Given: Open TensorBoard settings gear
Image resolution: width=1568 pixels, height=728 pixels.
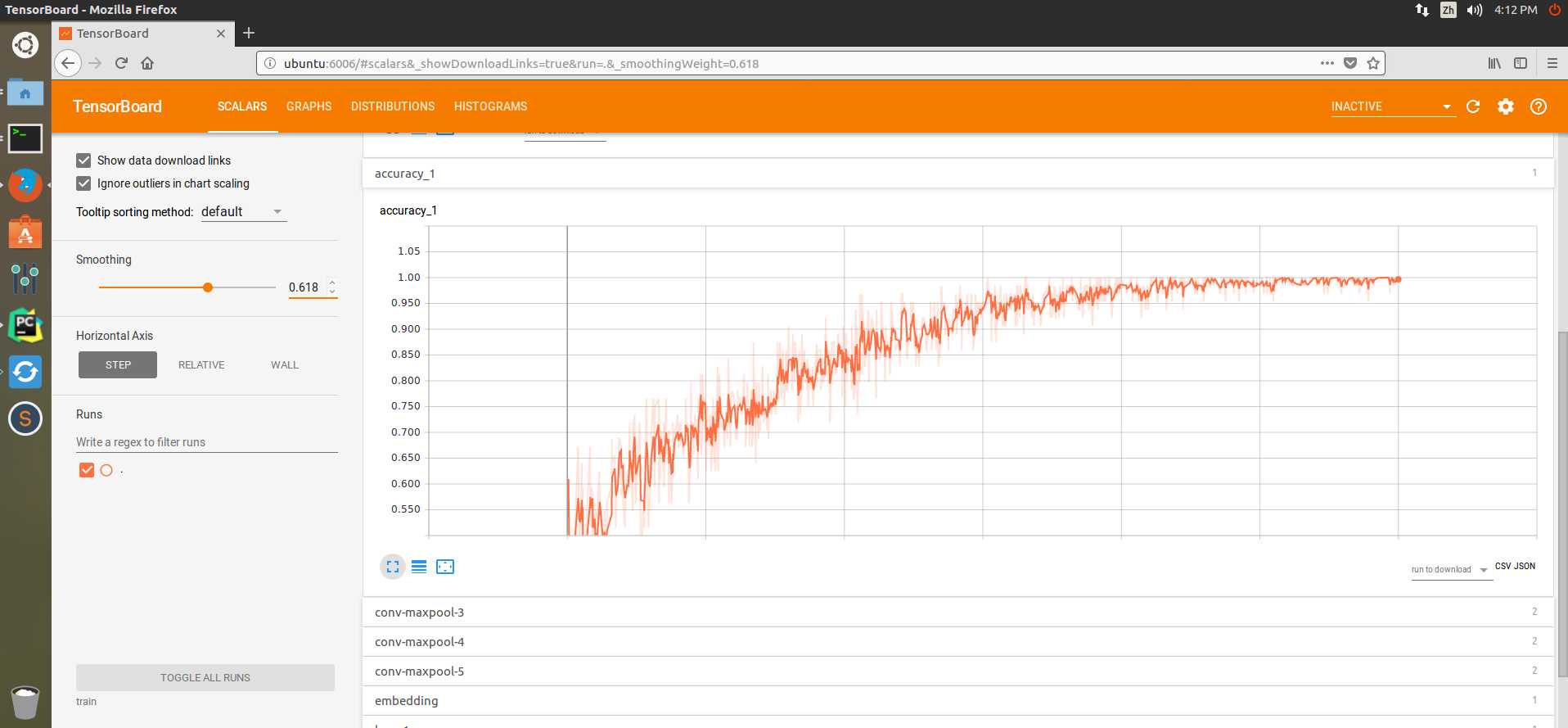Looking at the screenshot, I should click(1506, 106).
